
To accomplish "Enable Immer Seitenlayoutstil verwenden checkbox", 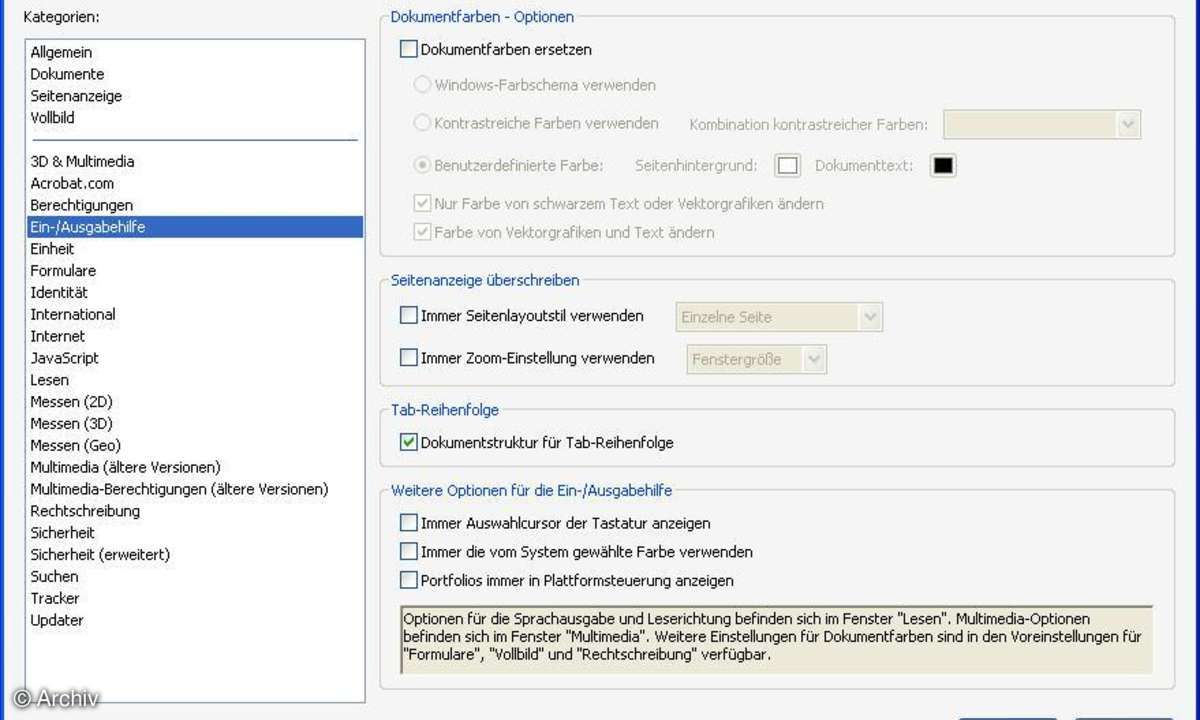I will [408, 315].
